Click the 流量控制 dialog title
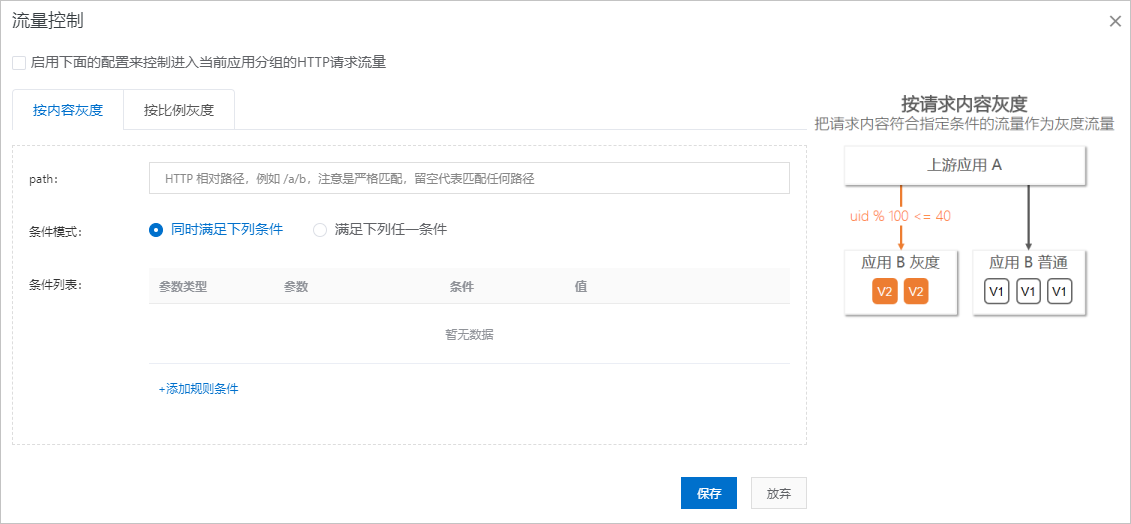 click(x=48, y=21)
